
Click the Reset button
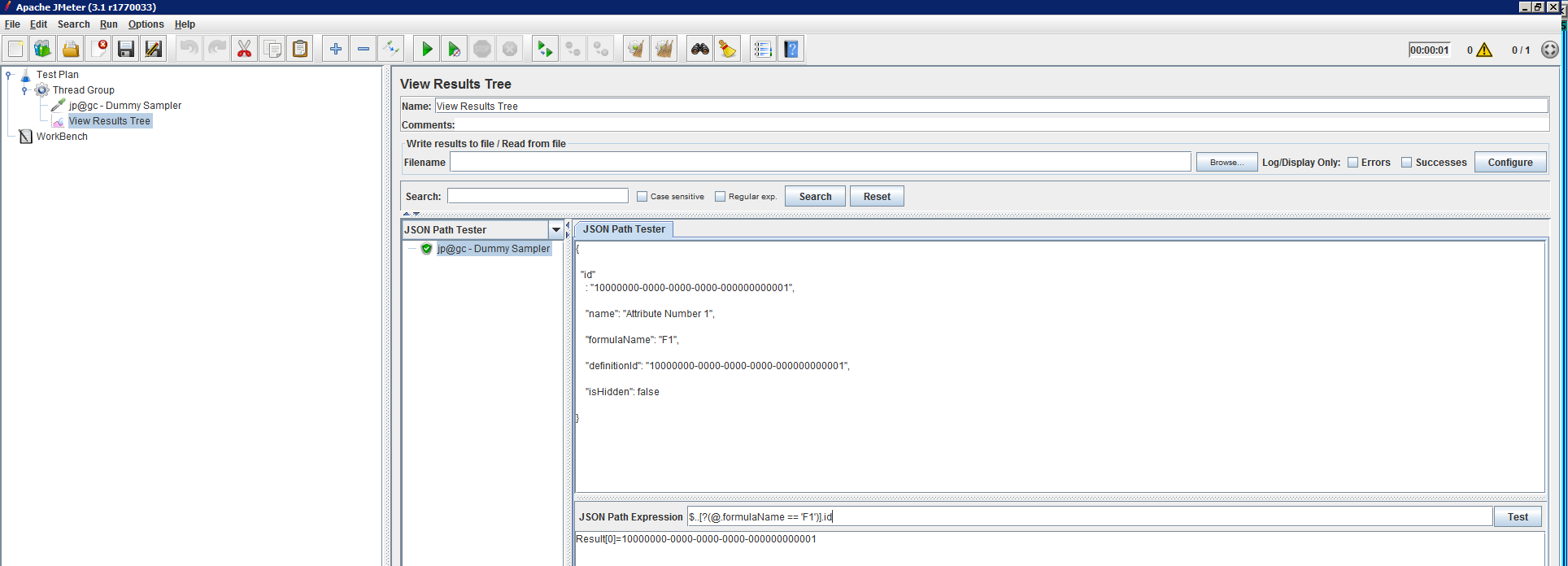(x=877, y=197)
